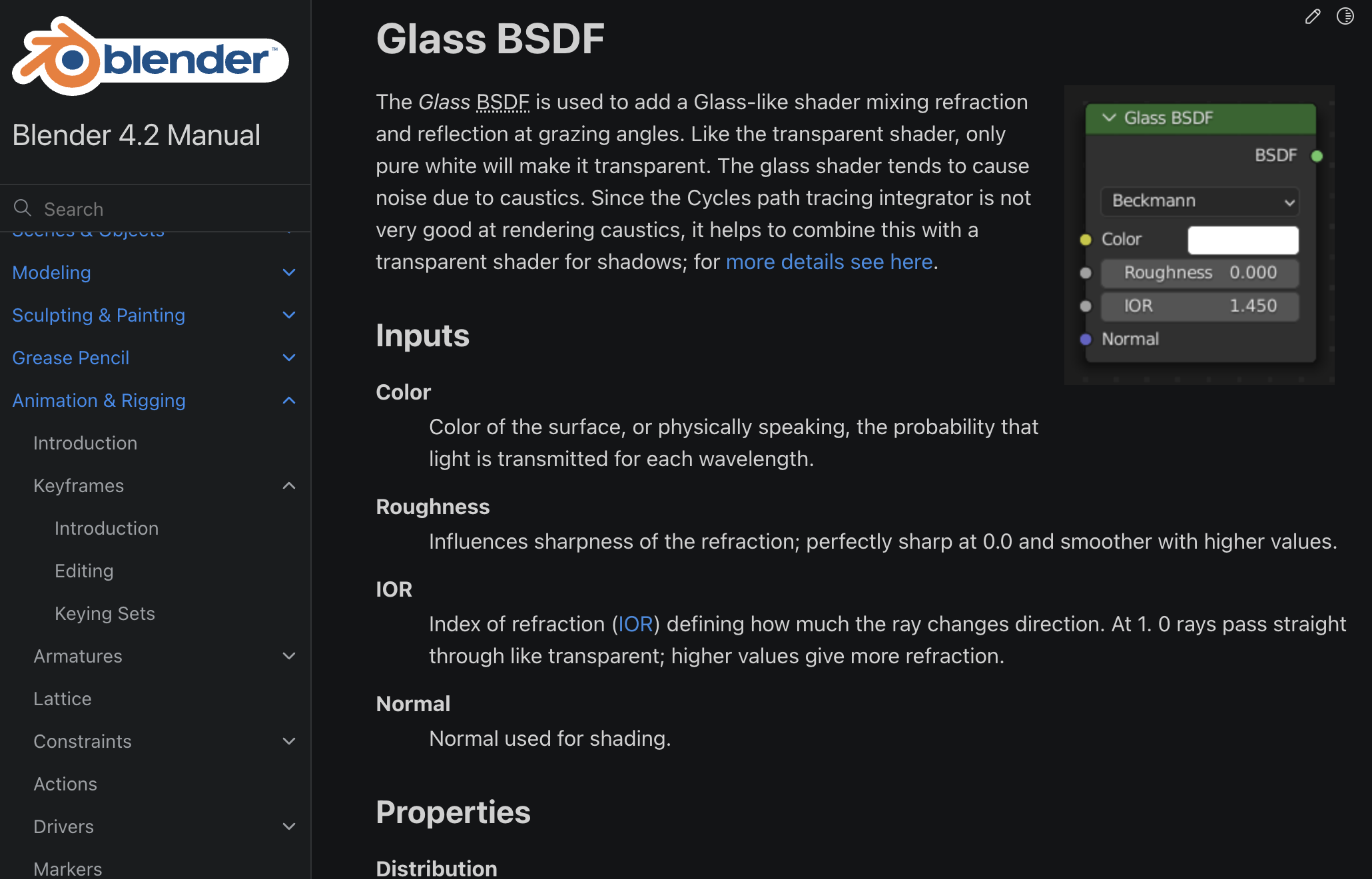Screen dimensions: 1372x879
Task: Expand the Grease Pencil chevron
Action: click(x=289, y=358)
